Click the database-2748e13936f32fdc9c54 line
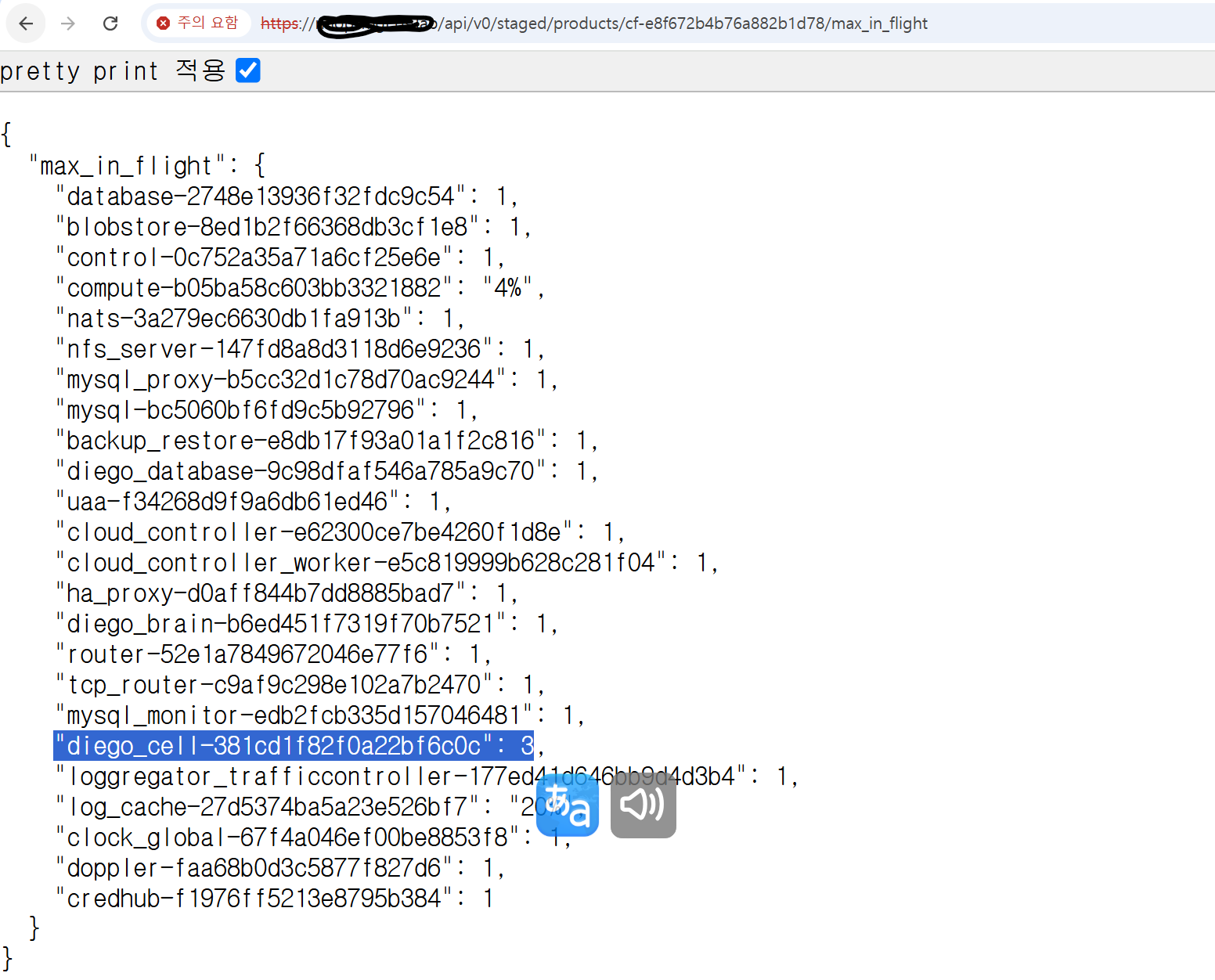Viewport: 1215px width, 980px height. (287, 196)
